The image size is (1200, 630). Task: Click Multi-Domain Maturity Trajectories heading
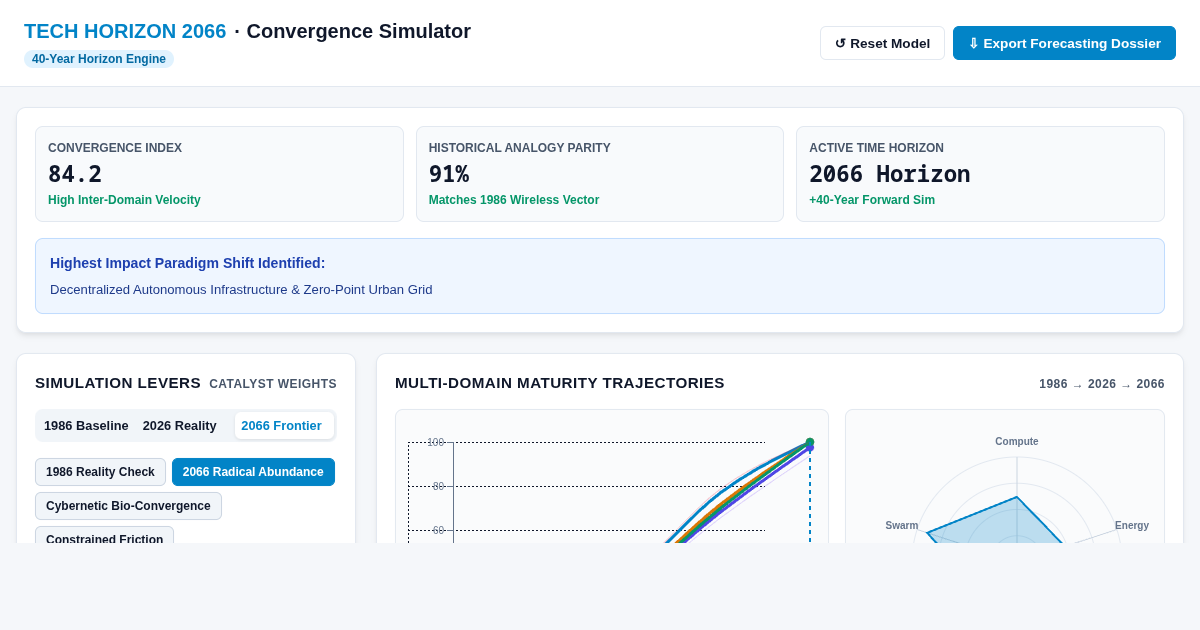pos(560,383)
